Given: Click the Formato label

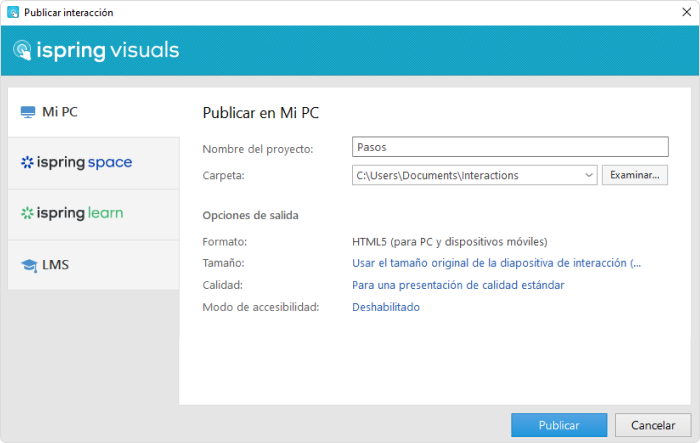Looking at the screenshot, I should coord(225,242).
